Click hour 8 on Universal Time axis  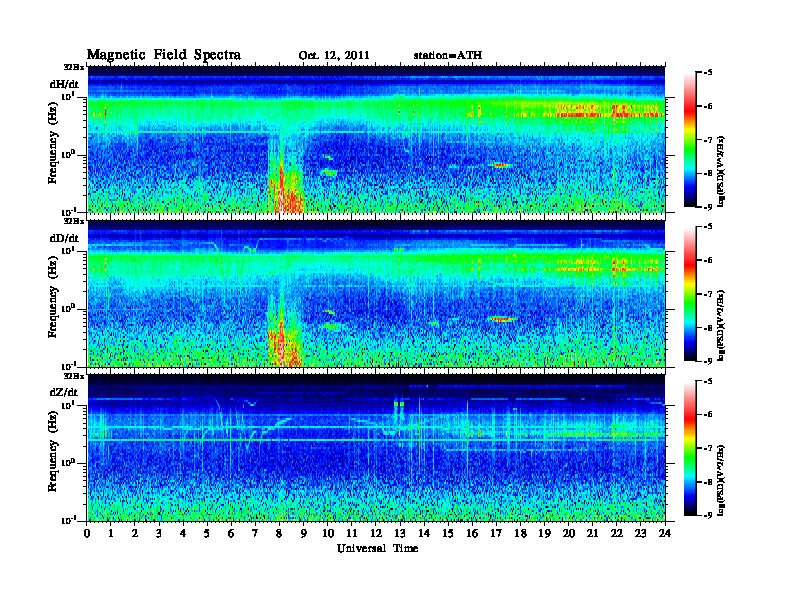pos(279,534)
